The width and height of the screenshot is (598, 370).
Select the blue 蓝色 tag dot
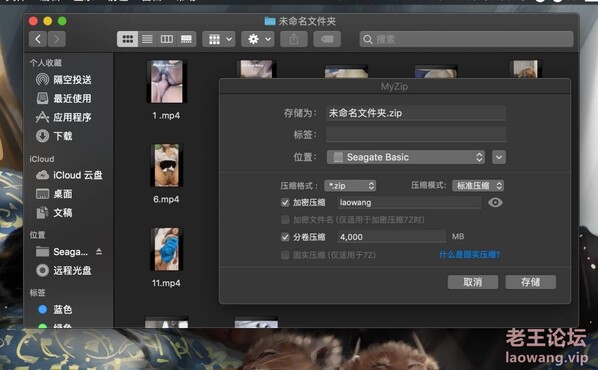click(x=43, y=309)
